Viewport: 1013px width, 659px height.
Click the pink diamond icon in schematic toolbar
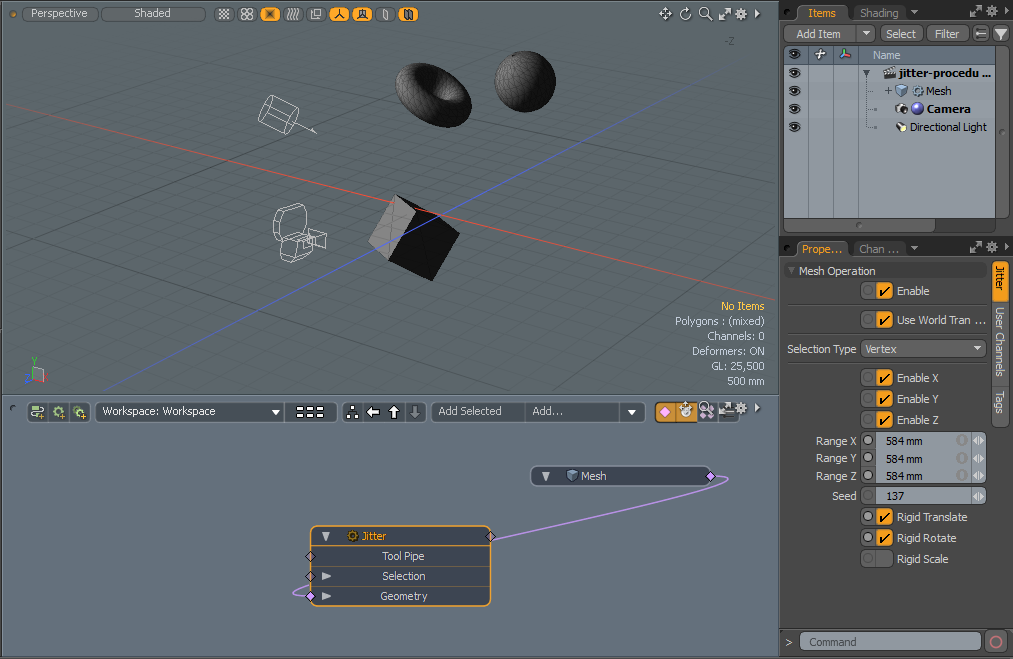665,412
